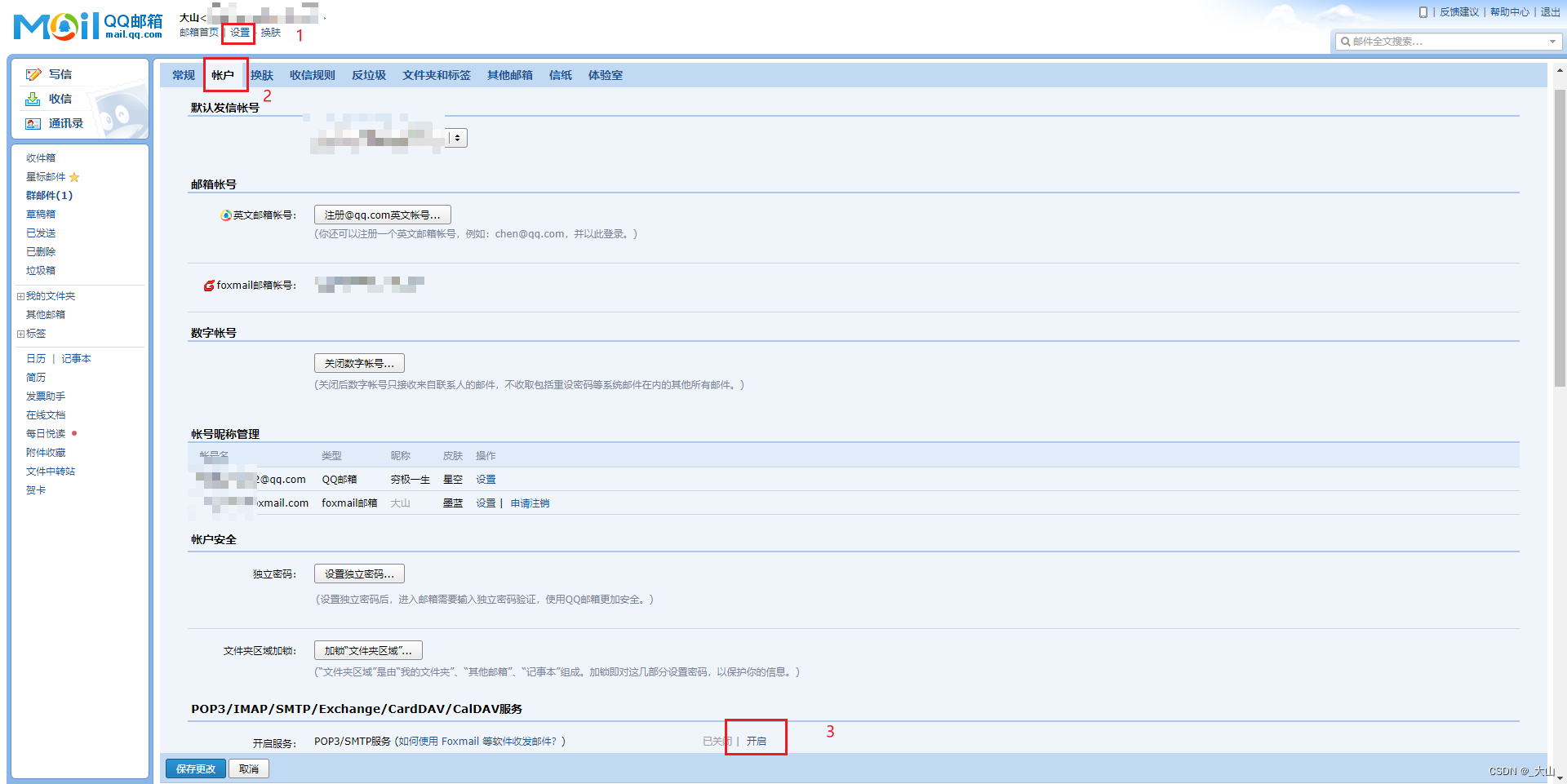This screenshot has height=784, width=1567.
Task: Switch to the 常规 settings tab
Action: click(x=184, y=75)
